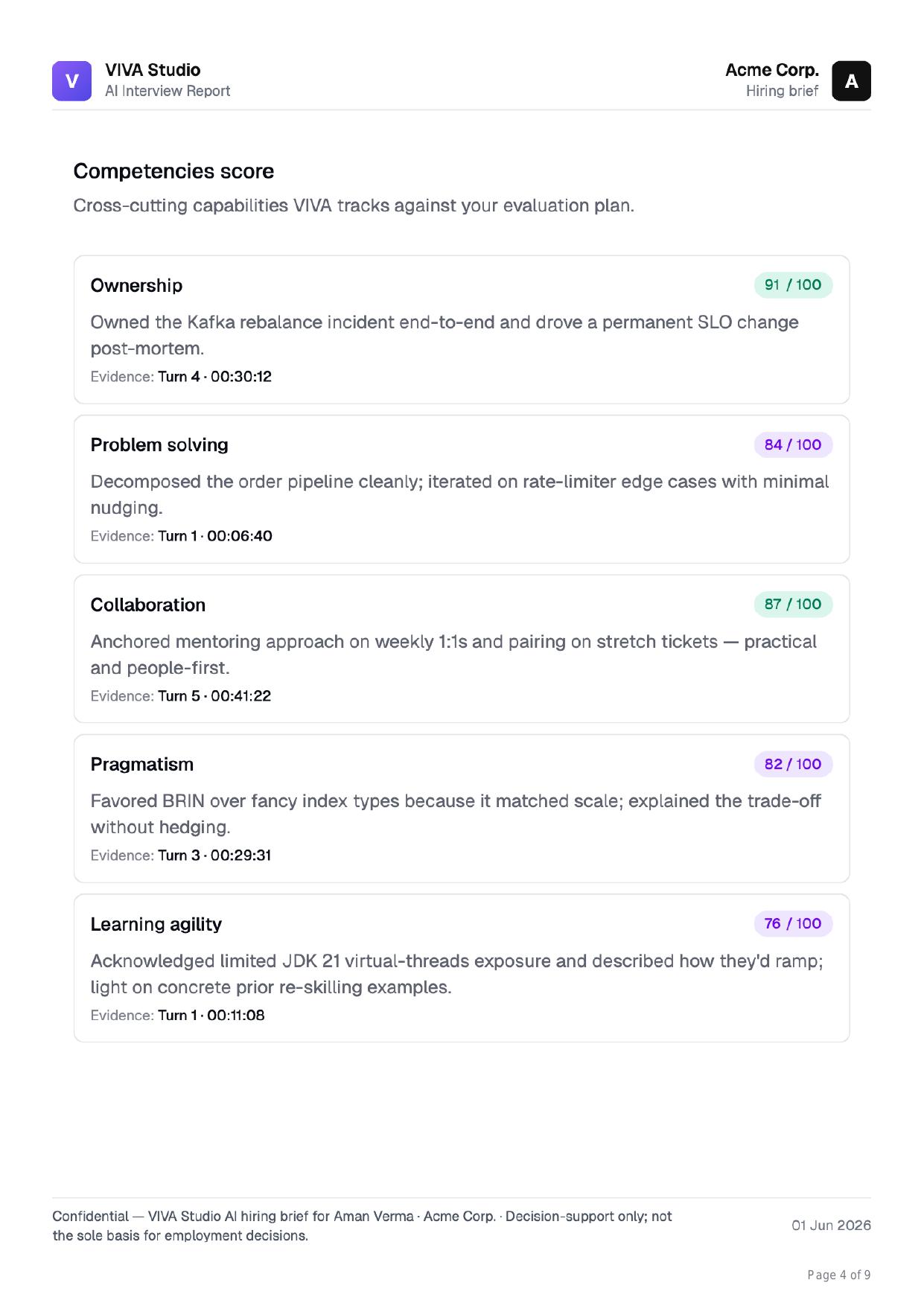The width and height of the screenshot is (924, 1306).
Task: Click the Page 4 of 9 indicator
Action: 839,1275
